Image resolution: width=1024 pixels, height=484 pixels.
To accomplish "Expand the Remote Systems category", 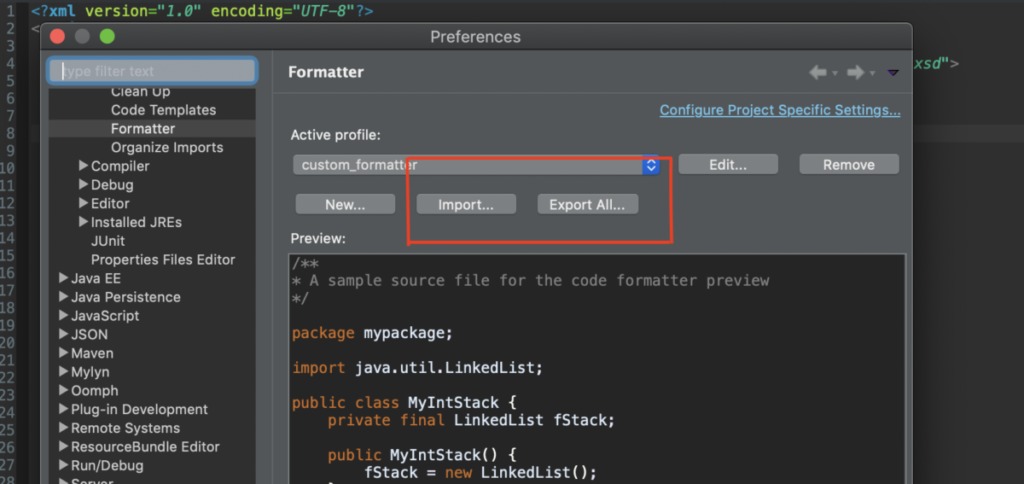I will [x=63, y=428].
